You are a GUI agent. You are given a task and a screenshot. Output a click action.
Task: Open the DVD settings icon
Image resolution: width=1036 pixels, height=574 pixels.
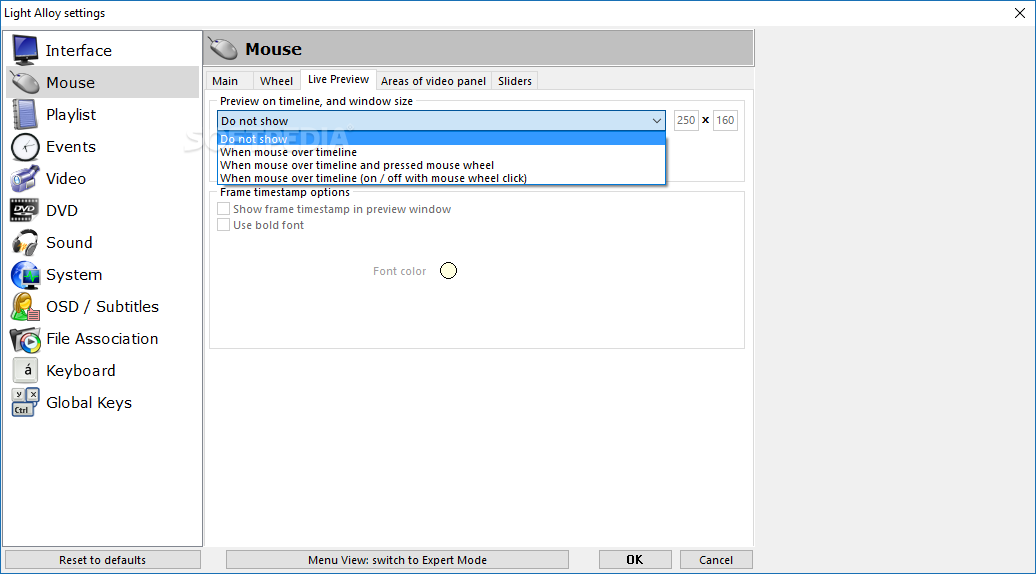(x=24, y=210)
